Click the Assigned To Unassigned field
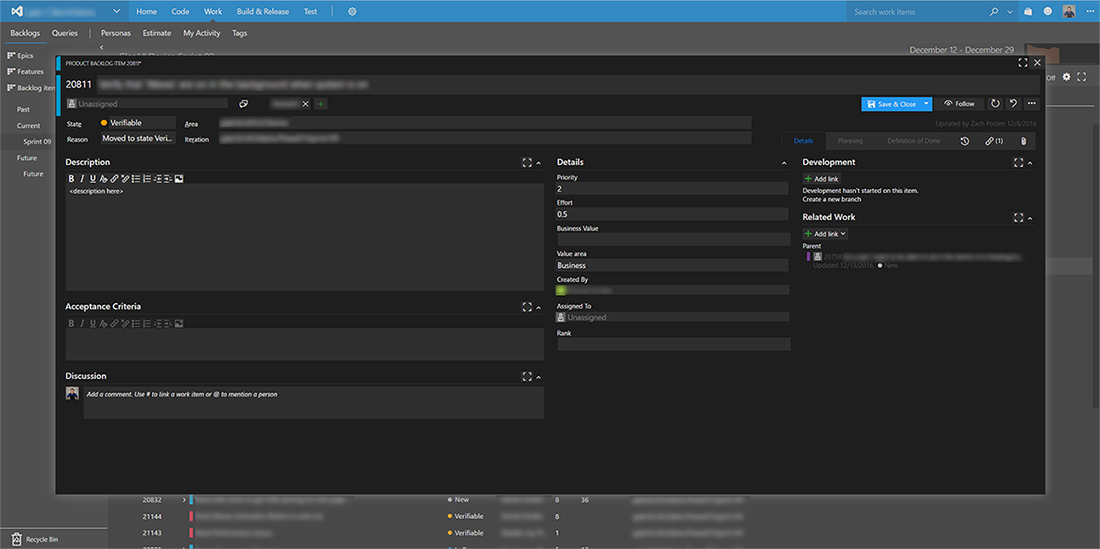The width and height of the screenshot is (1100, 549). (673, 317)
